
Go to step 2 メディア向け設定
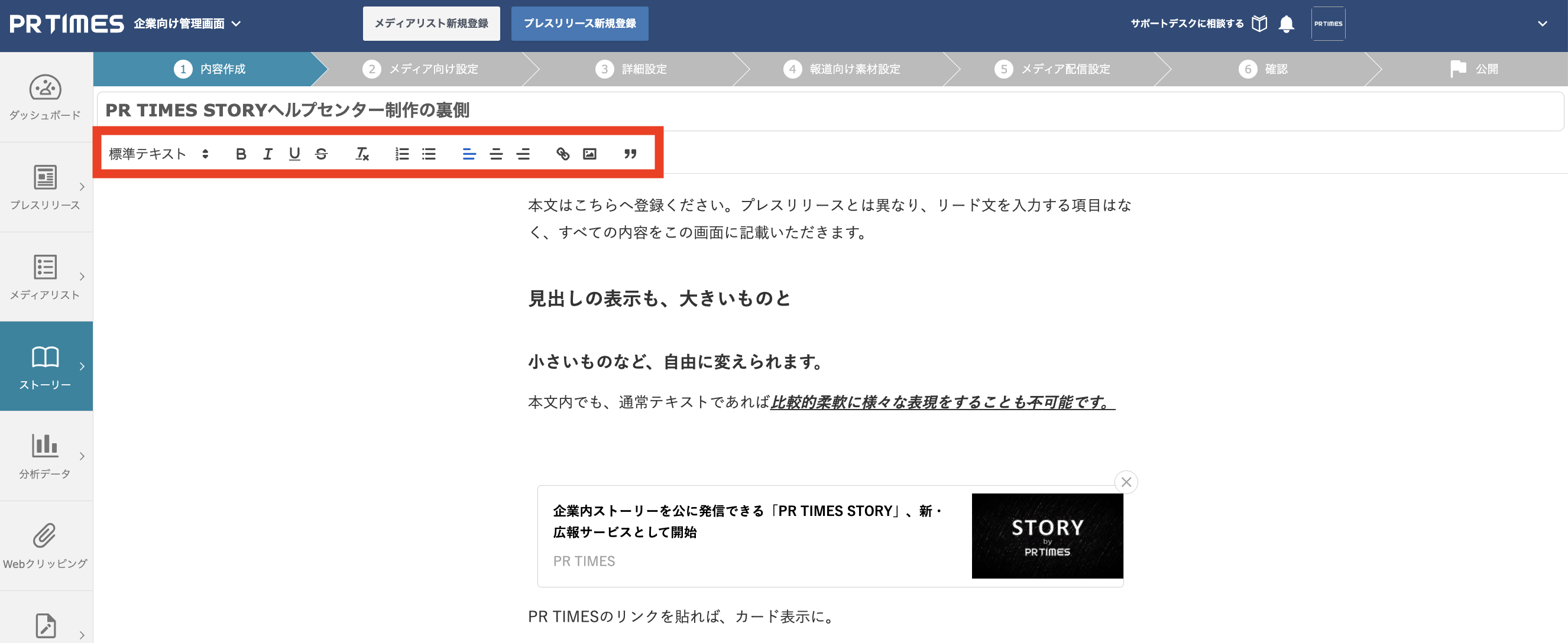(420, 69)
